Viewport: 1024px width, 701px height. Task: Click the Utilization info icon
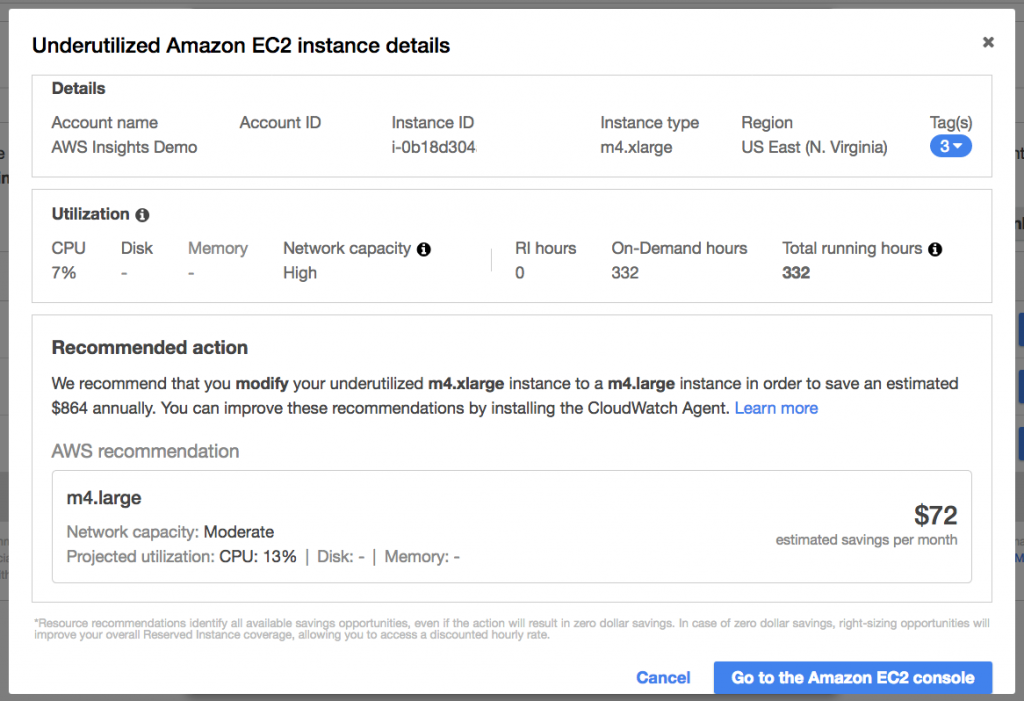[142, 215]
